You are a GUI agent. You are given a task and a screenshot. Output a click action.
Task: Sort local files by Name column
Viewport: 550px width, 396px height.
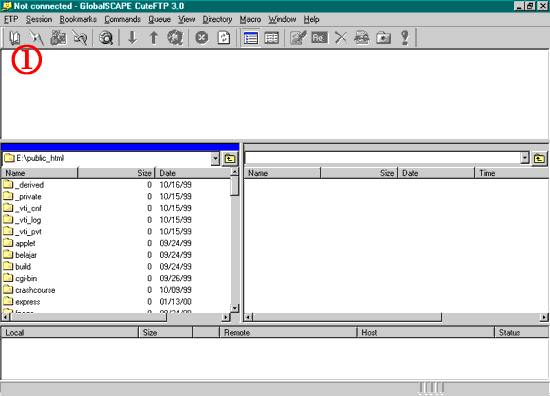pos(39,173)
